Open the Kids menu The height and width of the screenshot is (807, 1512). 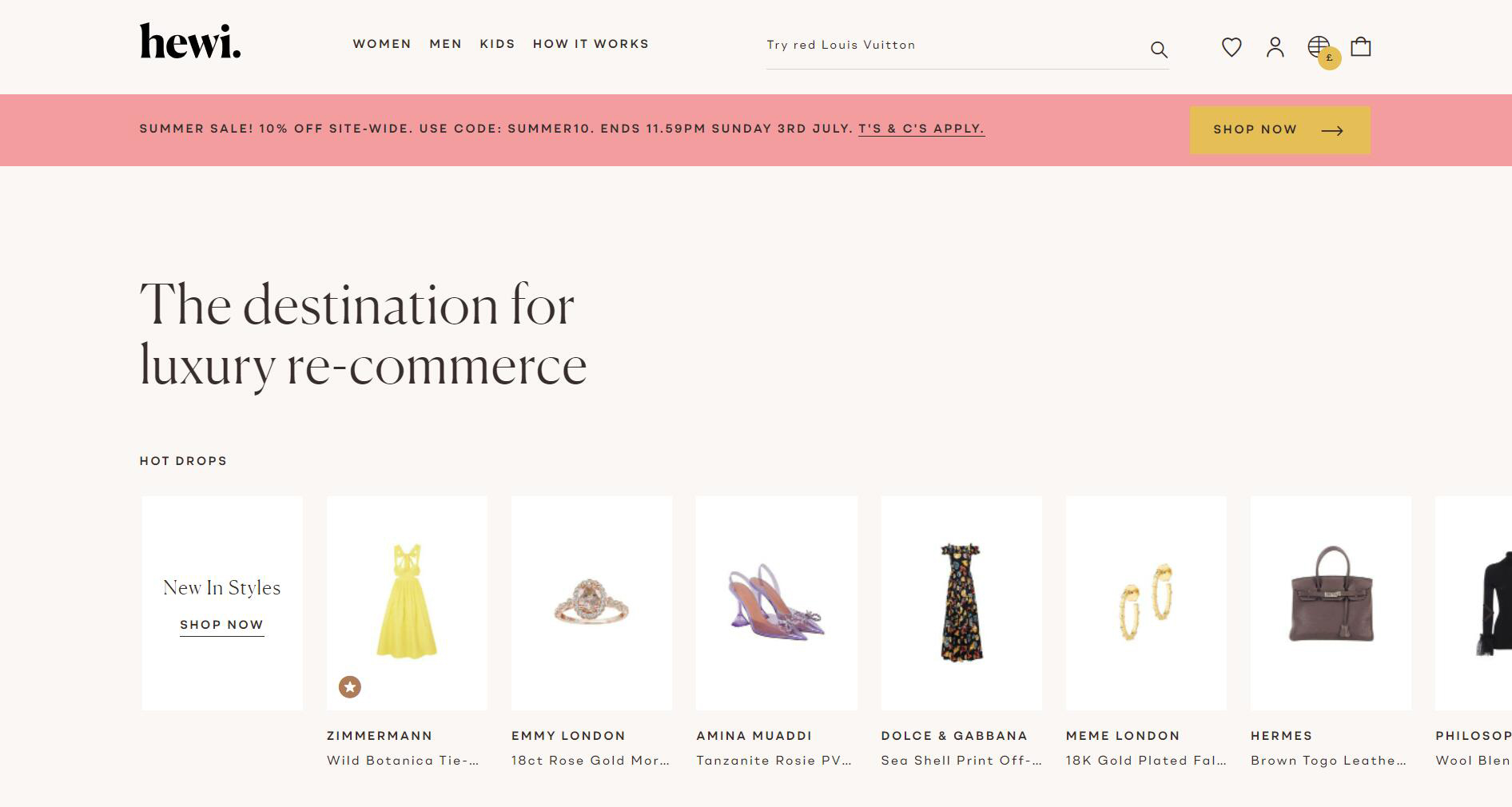[x=497, y=44]
